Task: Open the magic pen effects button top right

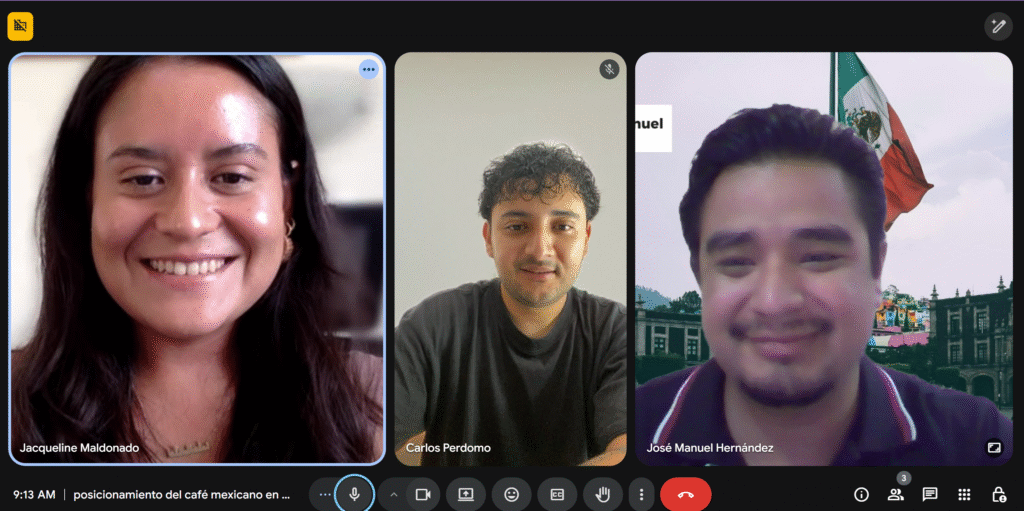Action: [998, 26]
